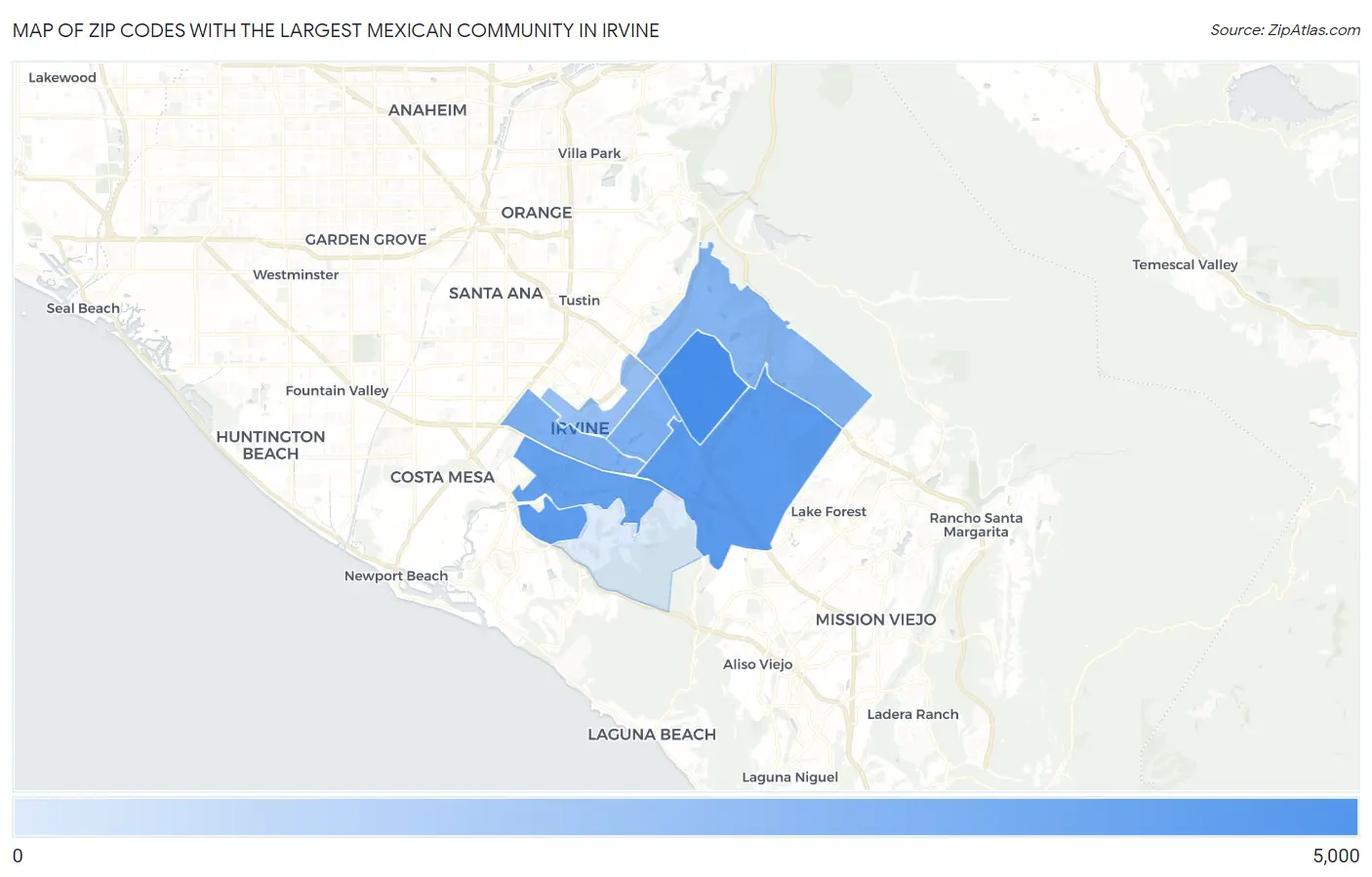The width and height of the screenshot is (1372, 877).
Task: Click the ORANGE map label
Action: point(537,213)
